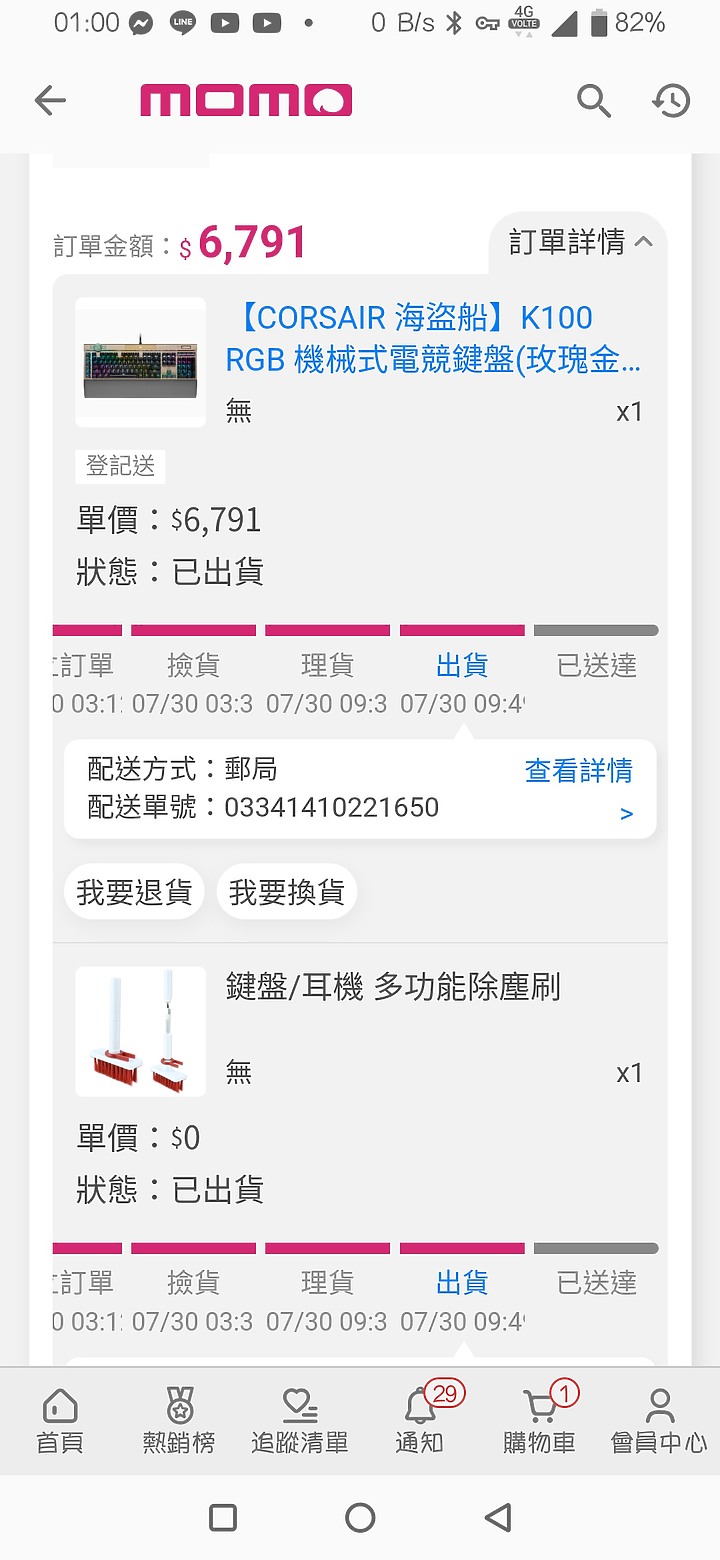Open 購物車 shopping cart icon
Viewport: 720px width, 1560px height.
[540, 1420]
